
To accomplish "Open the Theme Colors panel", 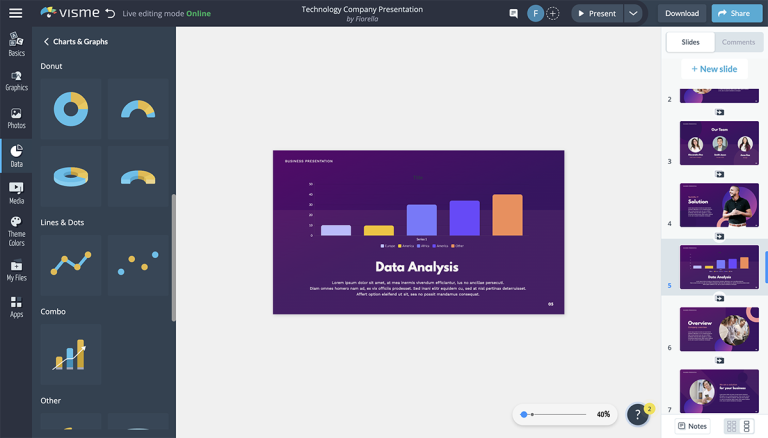I will coord(16,232).
